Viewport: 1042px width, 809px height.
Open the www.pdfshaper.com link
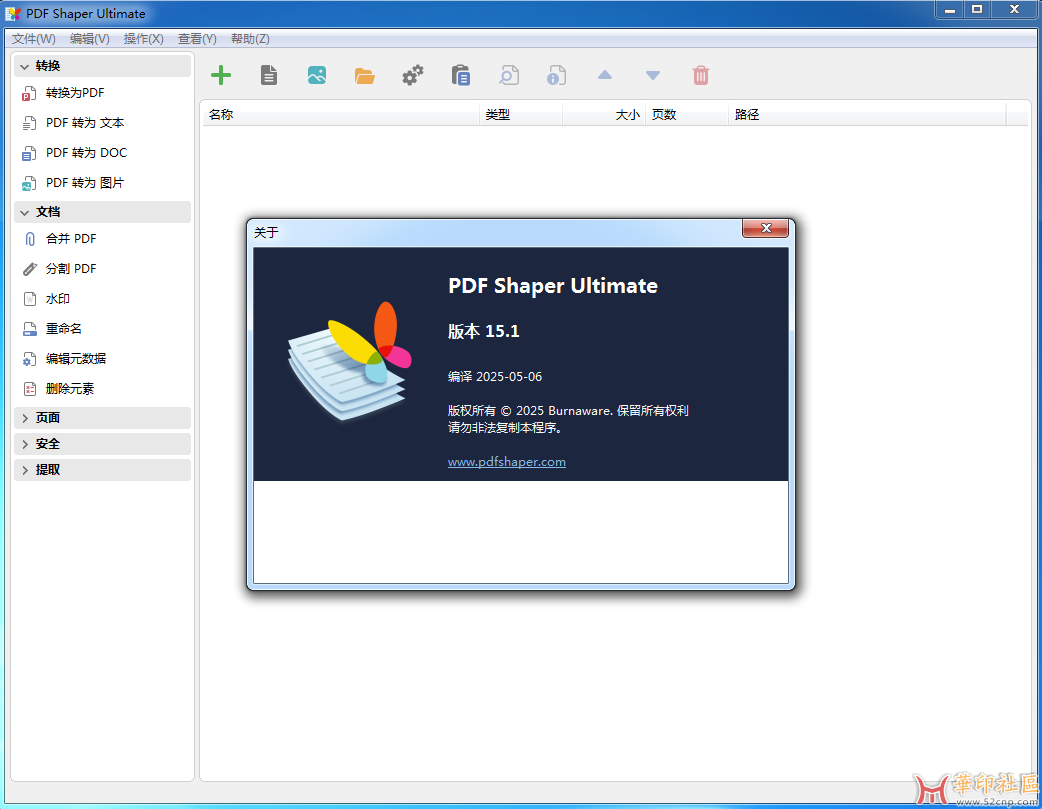pyautogui.click(x=506, y=462)
